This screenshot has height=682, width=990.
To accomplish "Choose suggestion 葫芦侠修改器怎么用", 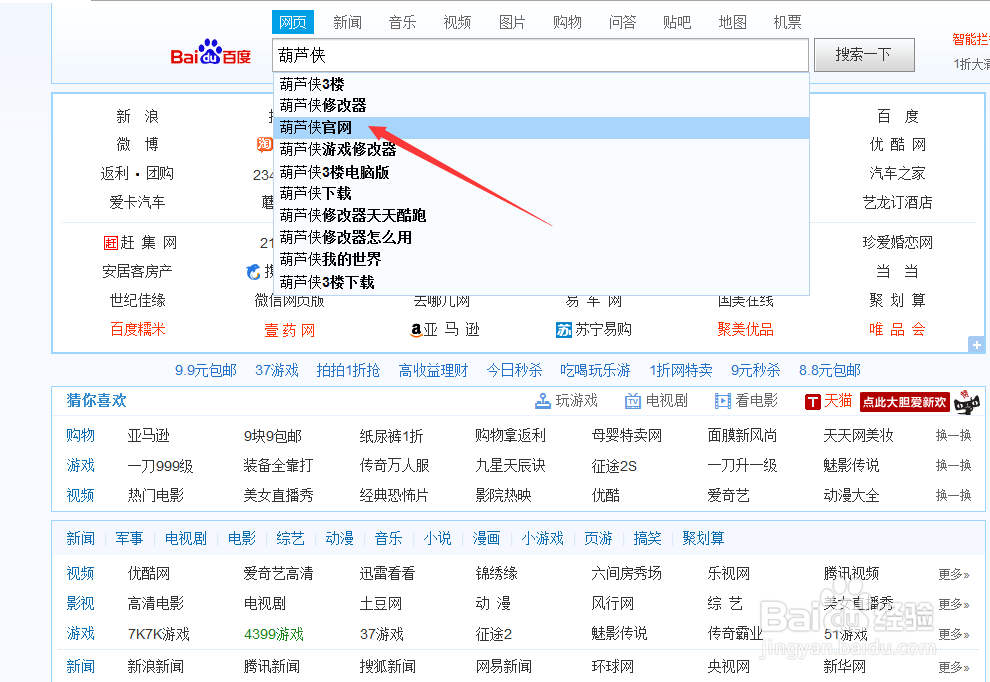I will coord(541,237).
